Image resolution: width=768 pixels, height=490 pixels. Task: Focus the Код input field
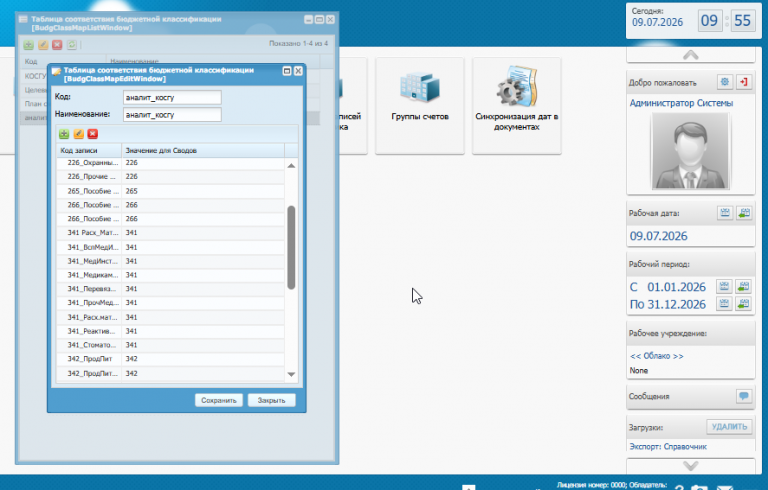pyautogui.click(x=172, y=98)
